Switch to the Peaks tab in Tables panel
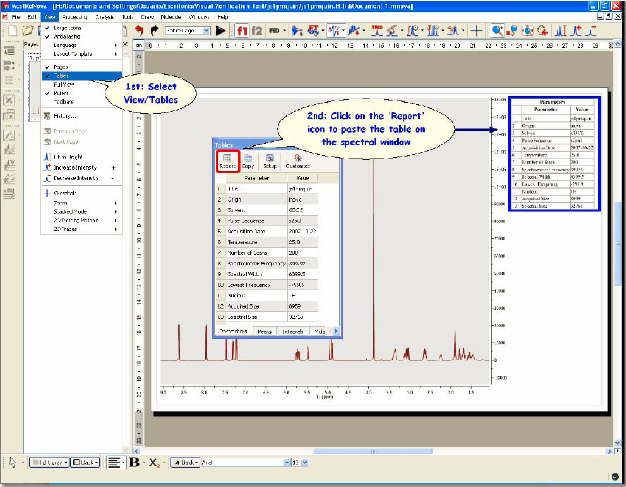This screenshot has height=487, width=626. click(x=264, y=331)
